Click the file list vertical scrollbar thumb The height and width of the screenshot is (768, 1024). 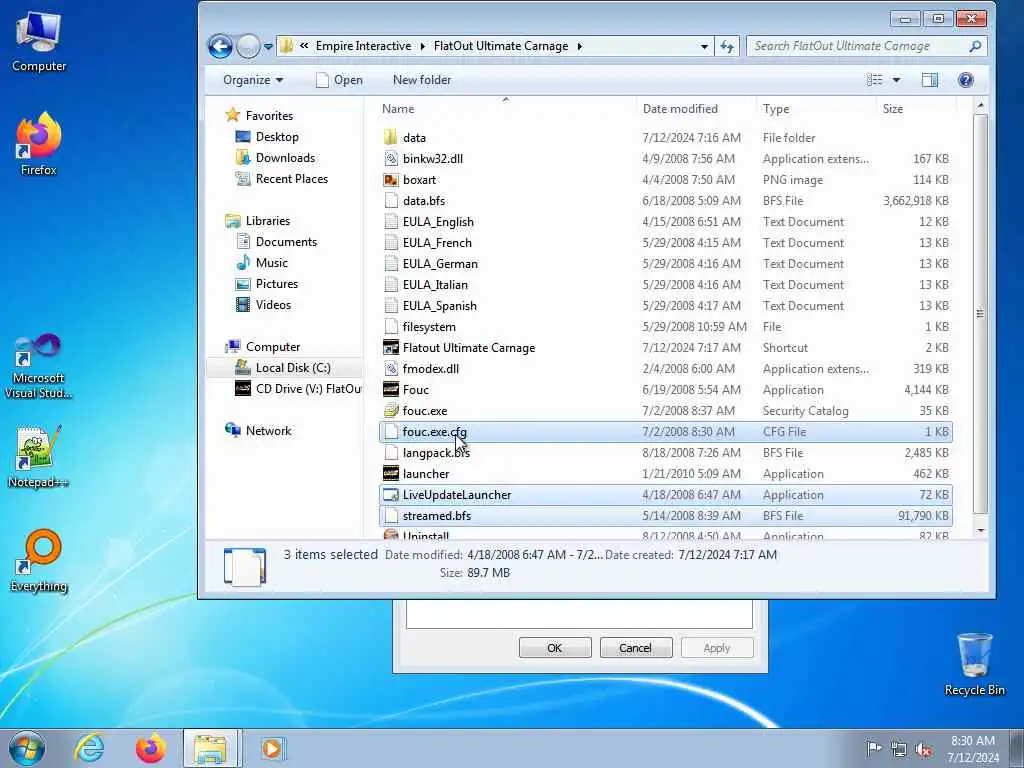pos(980,313)
